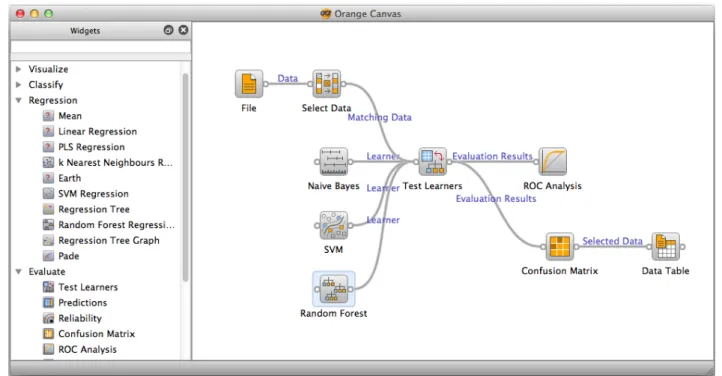
Task: Expand the Visualize category
Action: pos(18,69)
